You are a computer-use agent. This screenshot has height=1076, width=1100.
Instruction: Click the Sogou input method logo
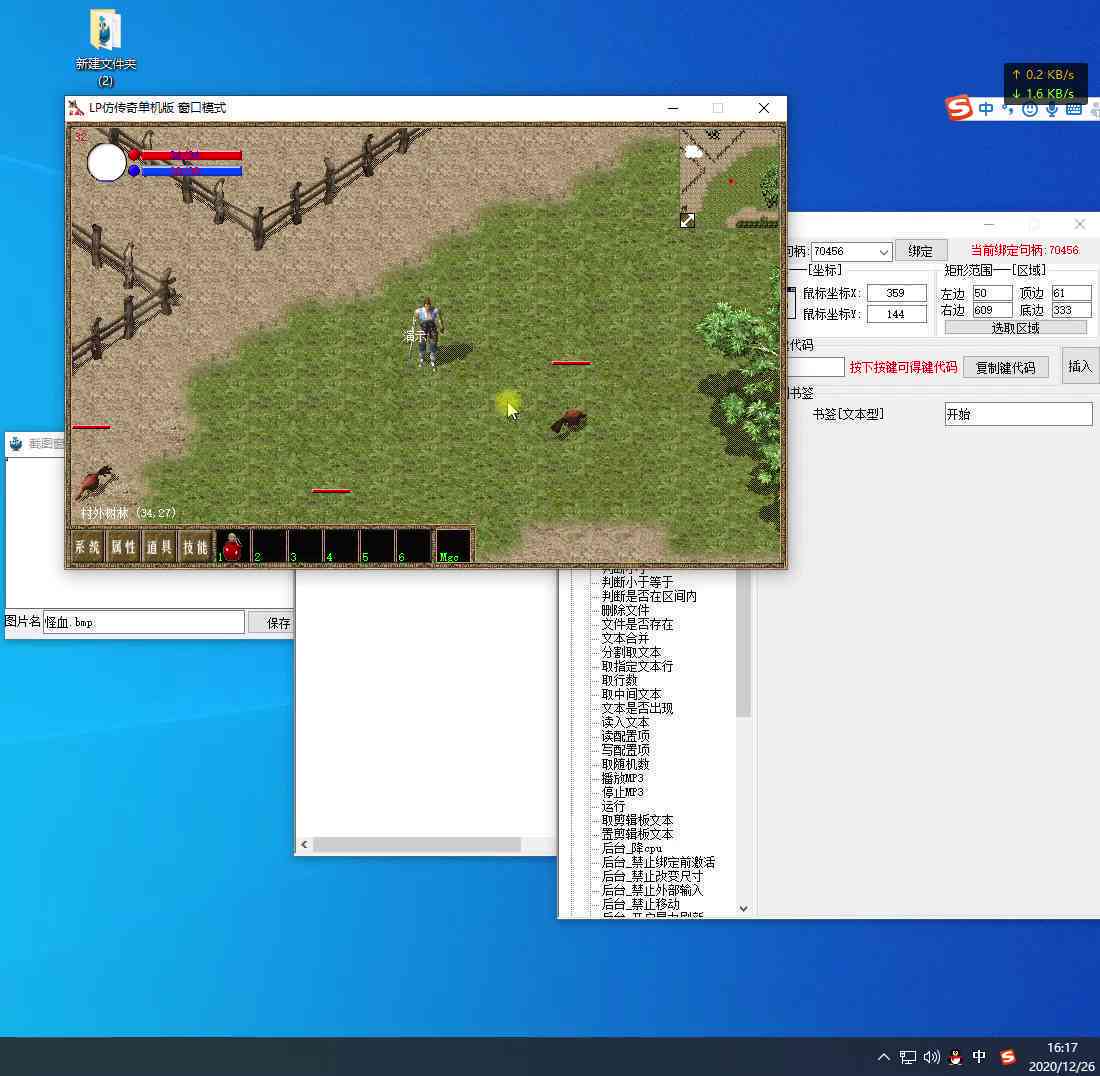pos(959,107)
